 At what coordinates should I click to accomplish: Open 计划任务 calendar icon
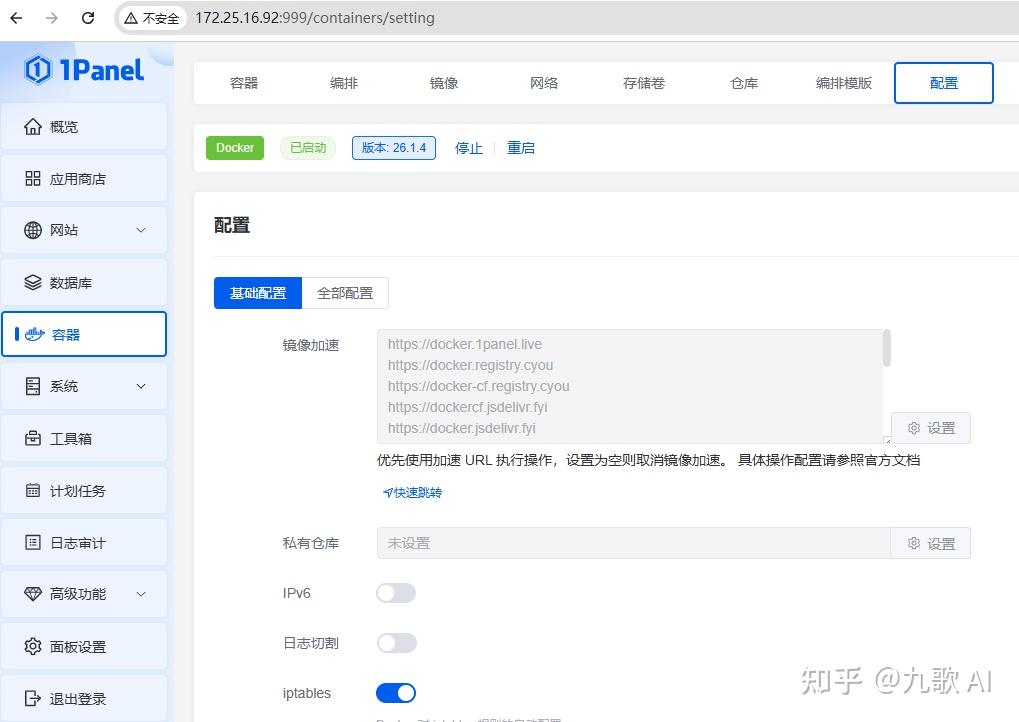point(32,491)
